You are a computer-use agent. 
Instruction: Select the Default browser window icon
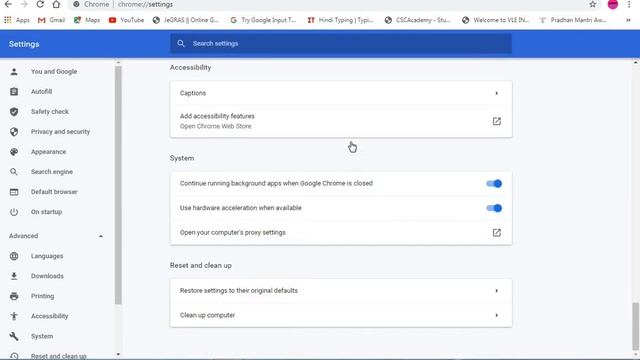[x=14, y=192]
